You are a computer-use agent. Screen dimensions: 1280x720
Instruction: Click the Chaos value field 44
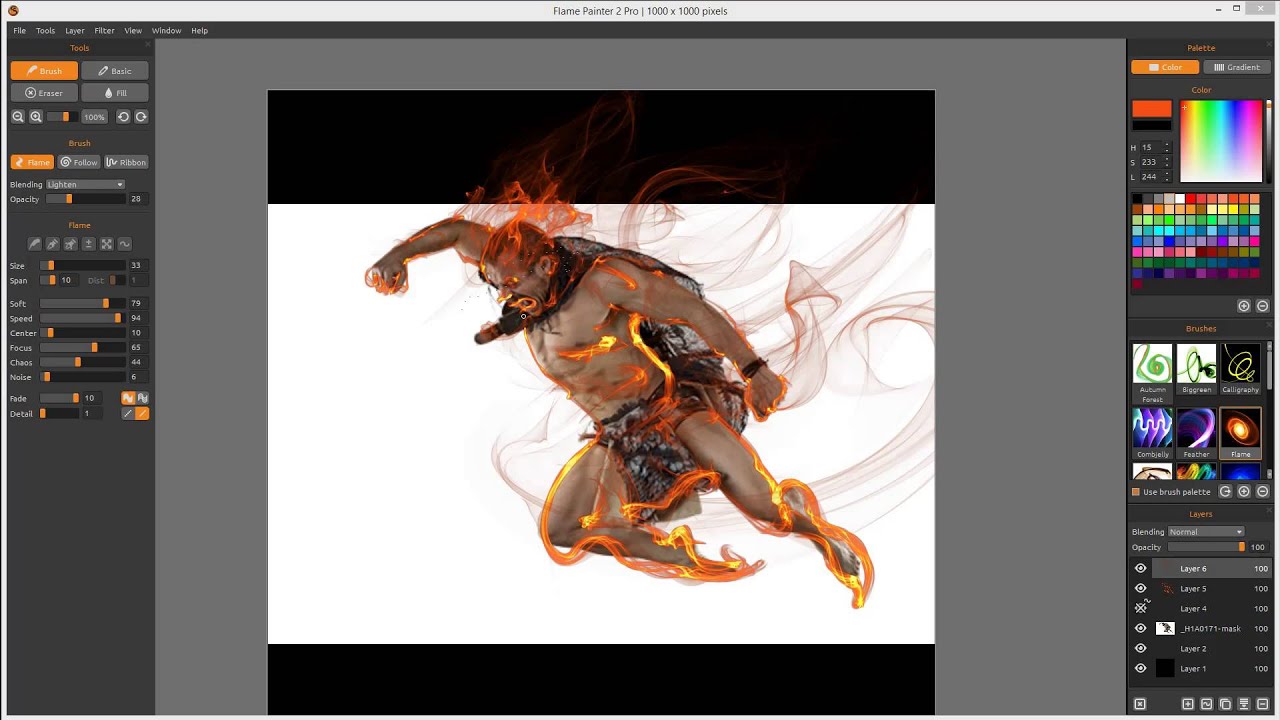coord(138,362)
